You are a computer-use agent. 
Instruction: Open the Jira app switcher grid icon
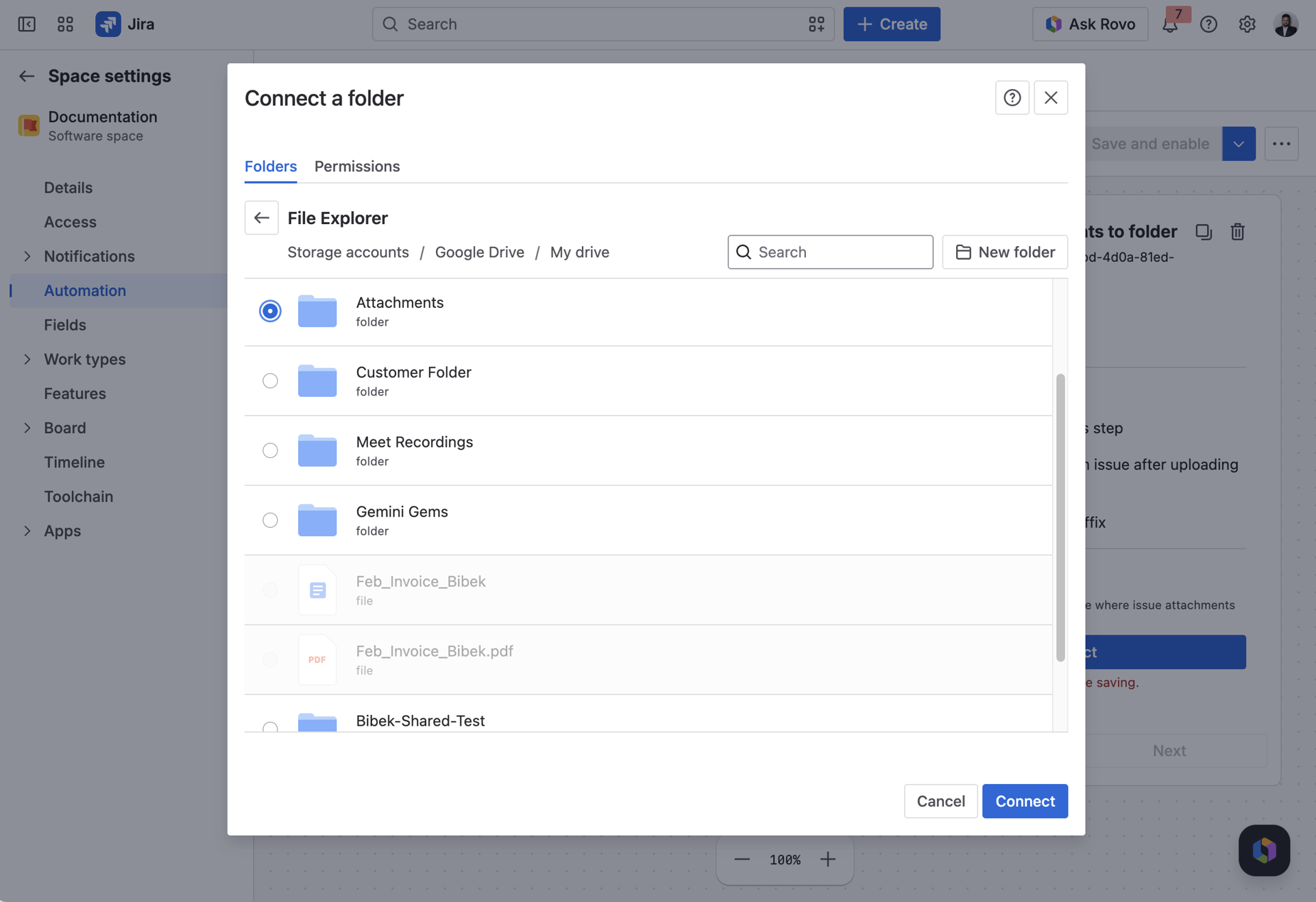coord(65,24)
